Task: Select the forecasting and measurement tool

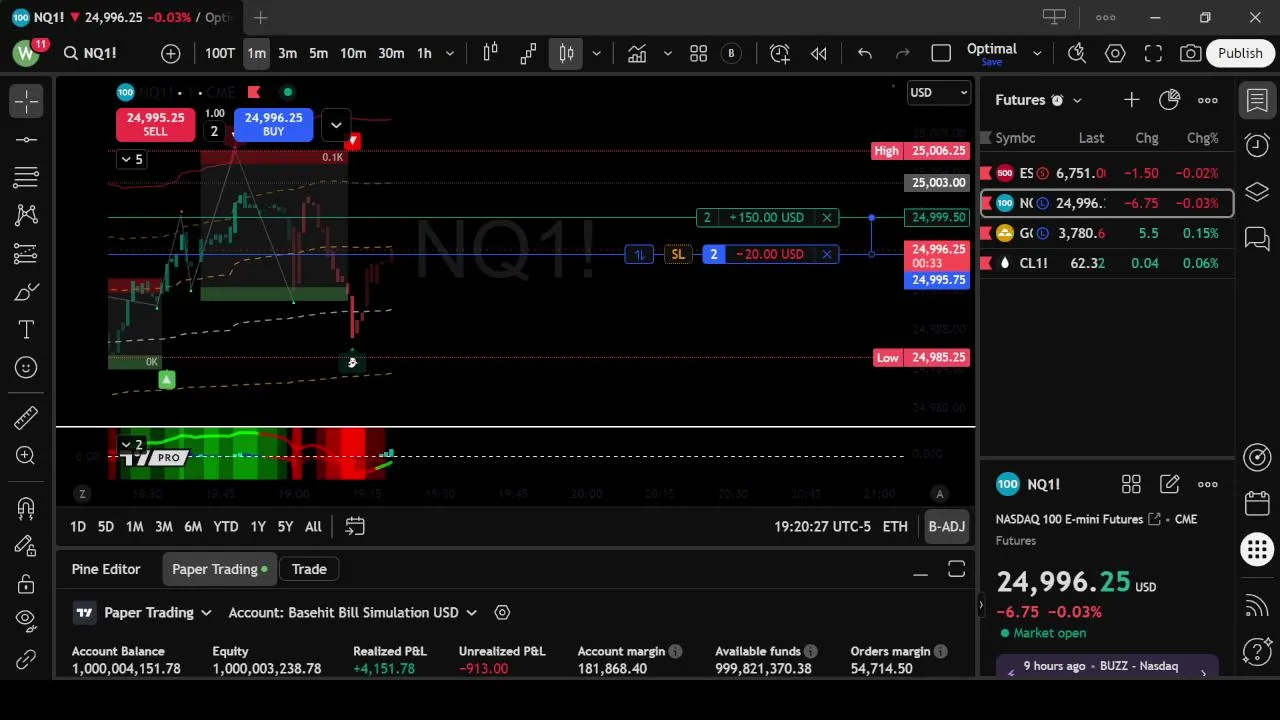Action: coord(26,253)
